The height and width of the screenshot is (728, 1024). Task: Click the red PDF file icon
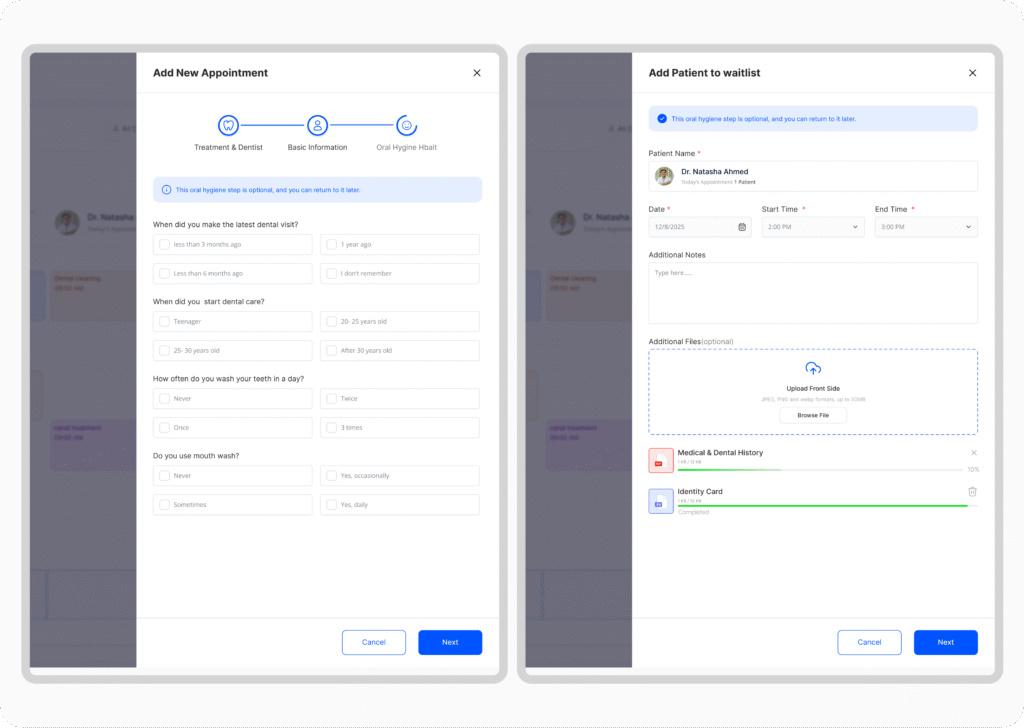click(660, 460)
